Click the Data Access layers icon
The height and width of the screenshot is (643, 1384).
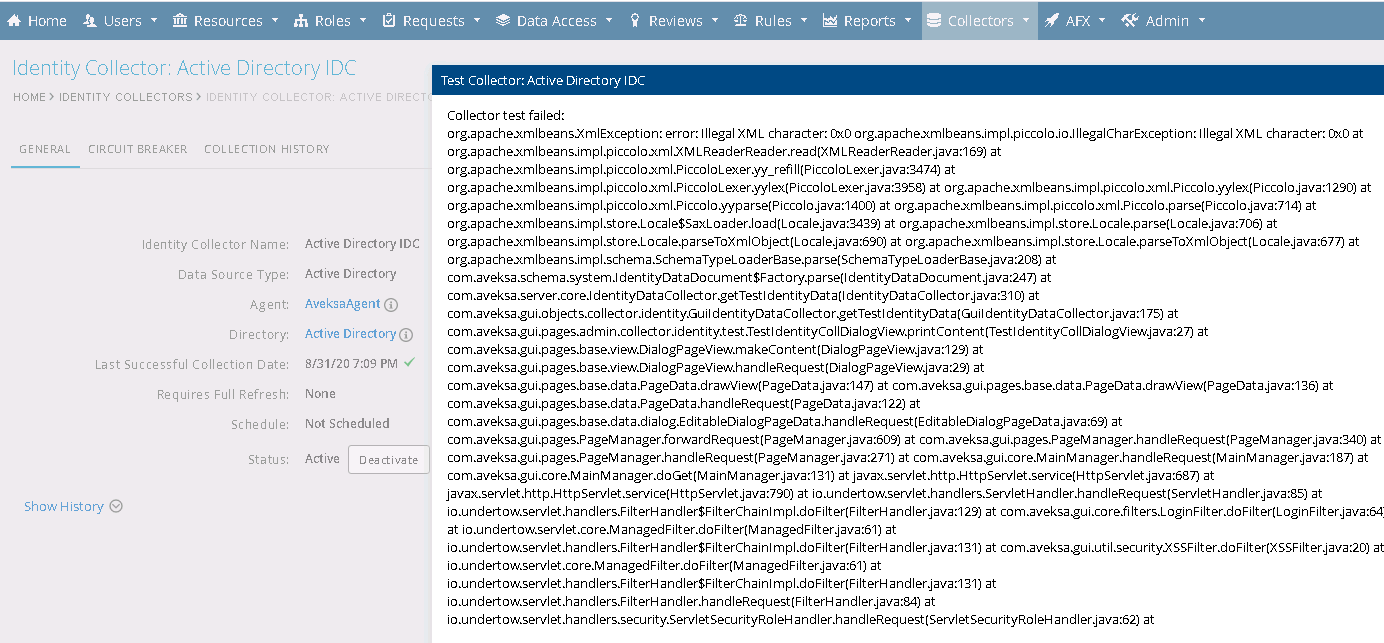503,21
